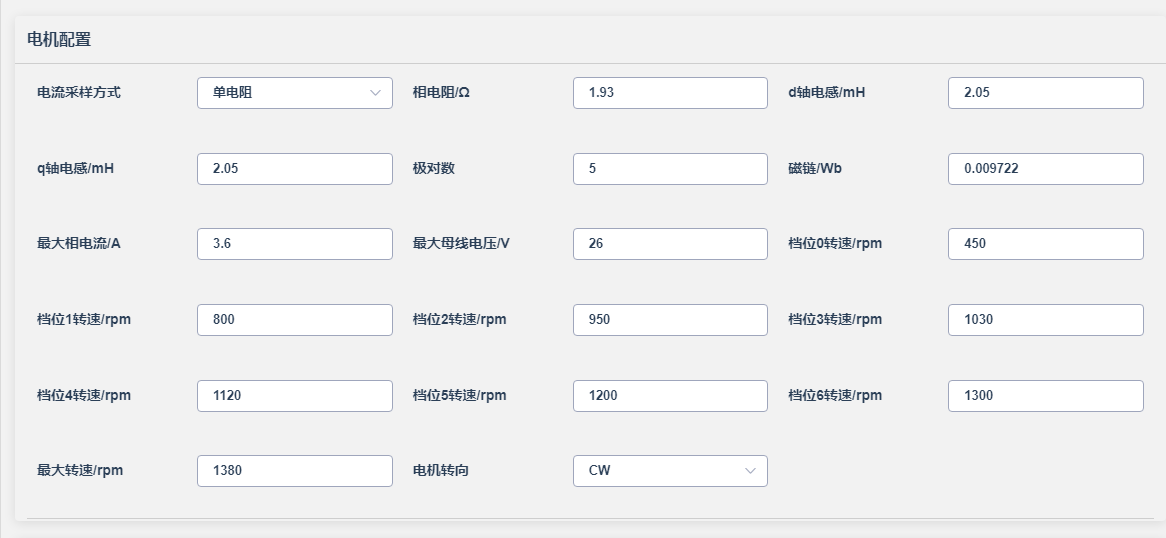1166x538 pixels.
Task: Click the 电机转向 label
Action: [x=441, y=471]
